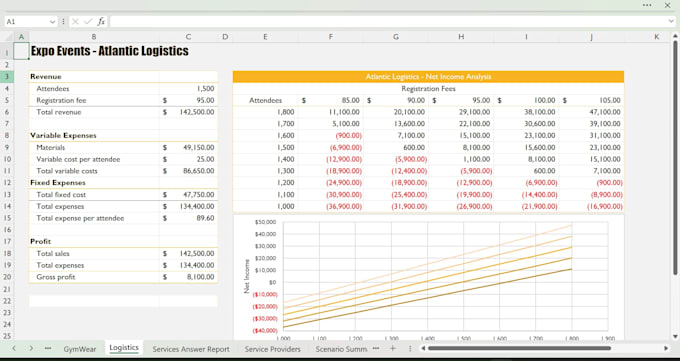Show hidden sheets via left ellipsis

click(x=48, y=348)
